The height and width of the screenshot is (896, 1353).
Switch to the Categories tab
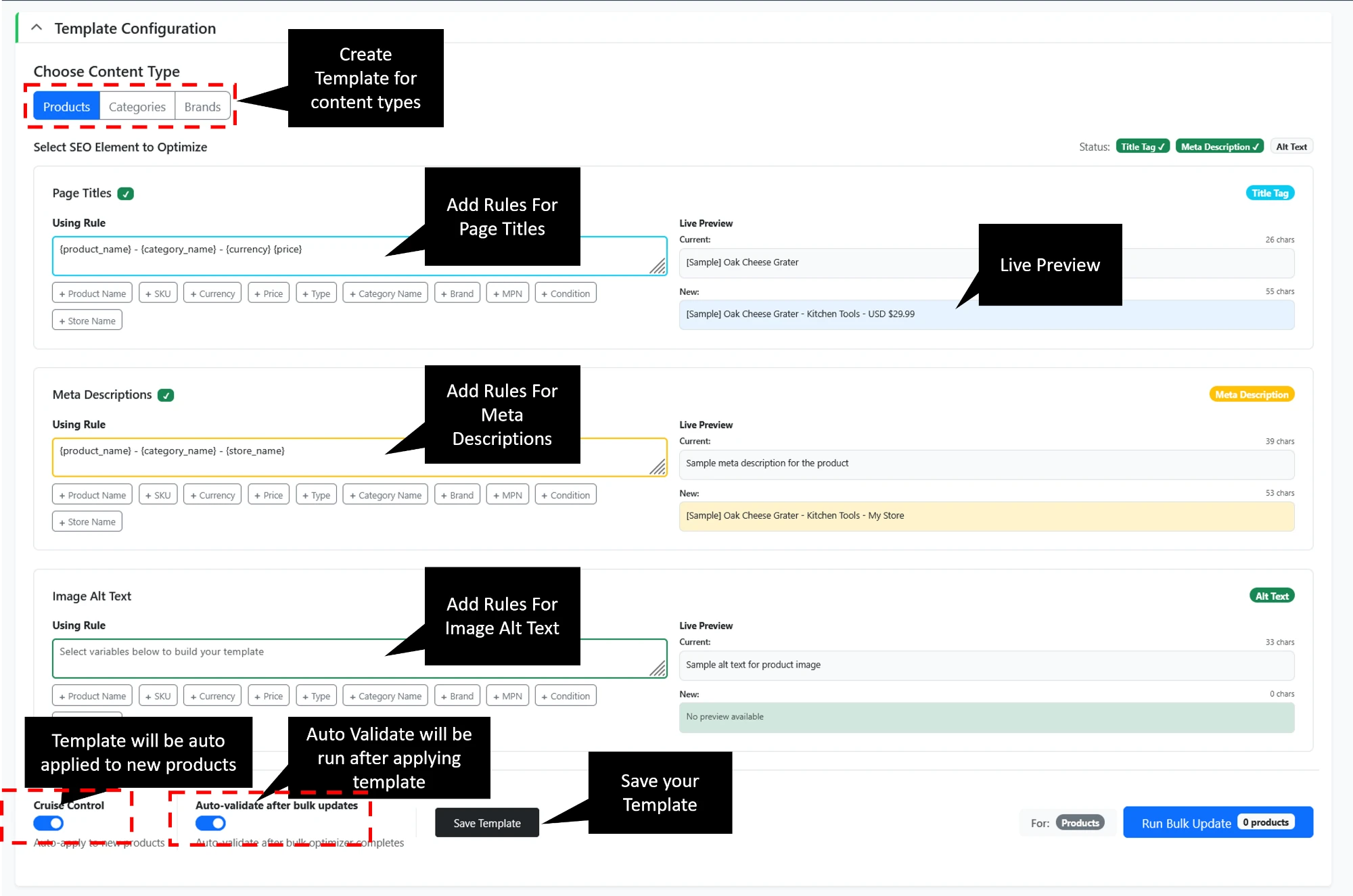137,106
